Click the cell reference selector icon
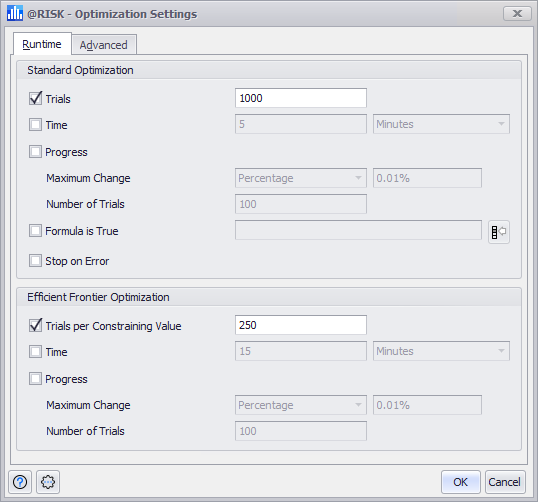Image resolution: width=538 pixels, height=502 pixels. (x=499, y=232)
